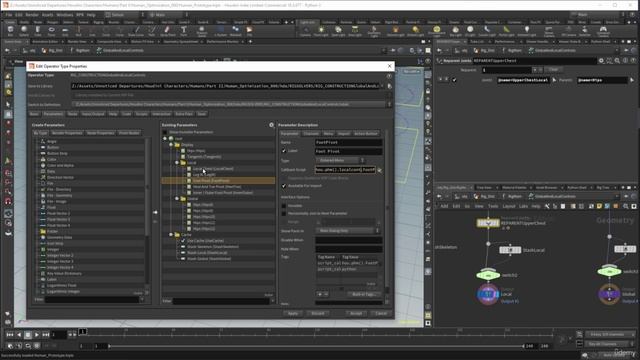The width and height of the screenshot is (640, 360).
Task: Click the Discard button
Action: click(318, 313)
